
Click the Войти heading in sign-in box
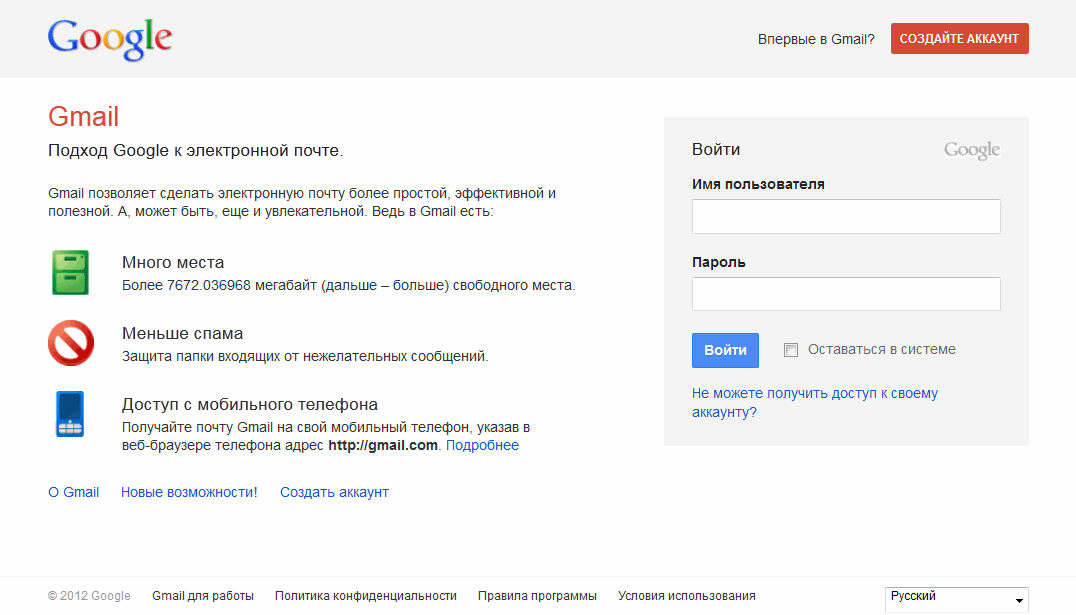coord(716,150)
